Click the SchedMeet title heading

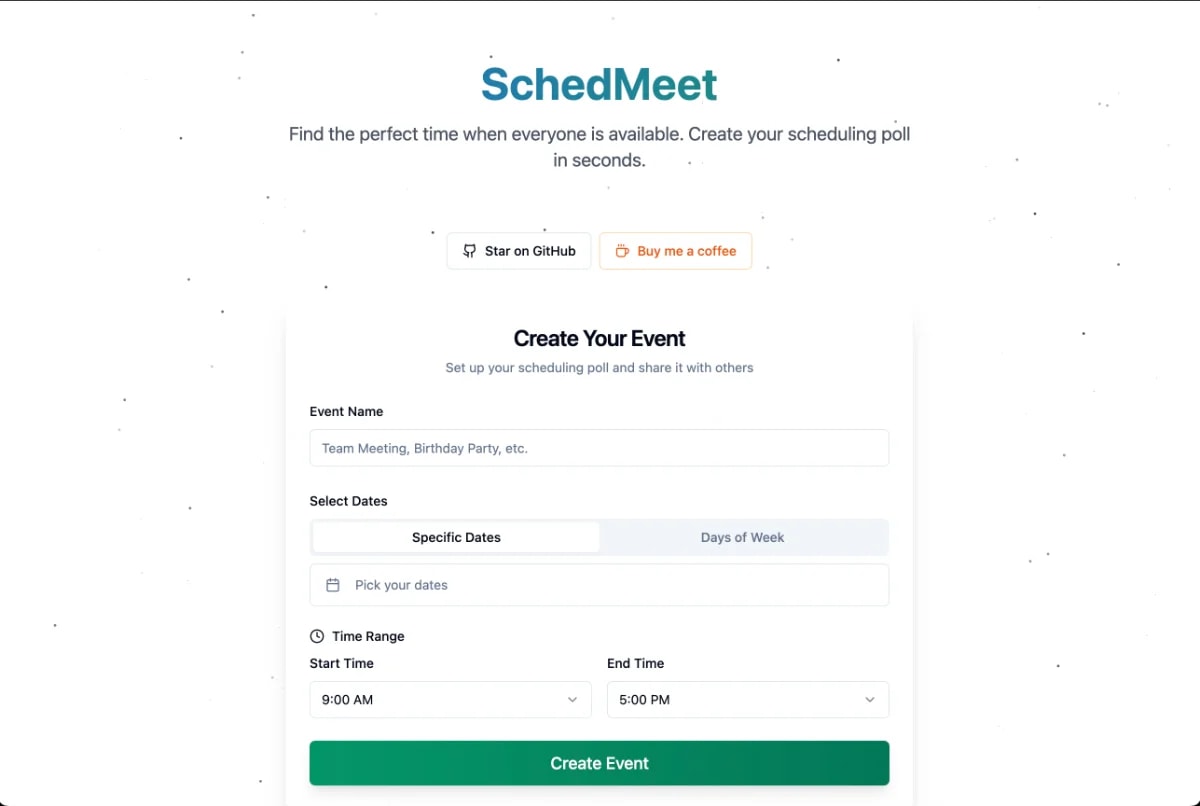click(x=599, y=84)
